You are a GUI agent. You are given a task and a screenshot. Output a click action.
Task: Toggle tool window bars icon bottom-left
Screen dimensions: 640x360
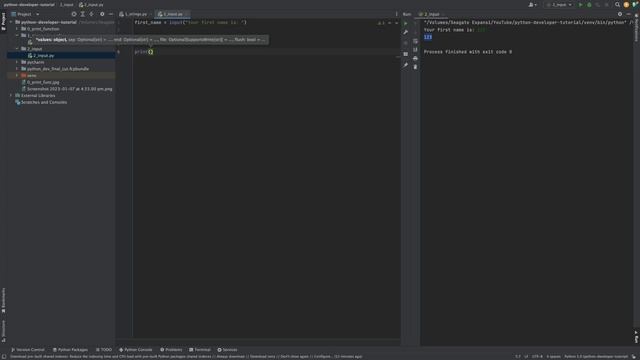point(4,356)
